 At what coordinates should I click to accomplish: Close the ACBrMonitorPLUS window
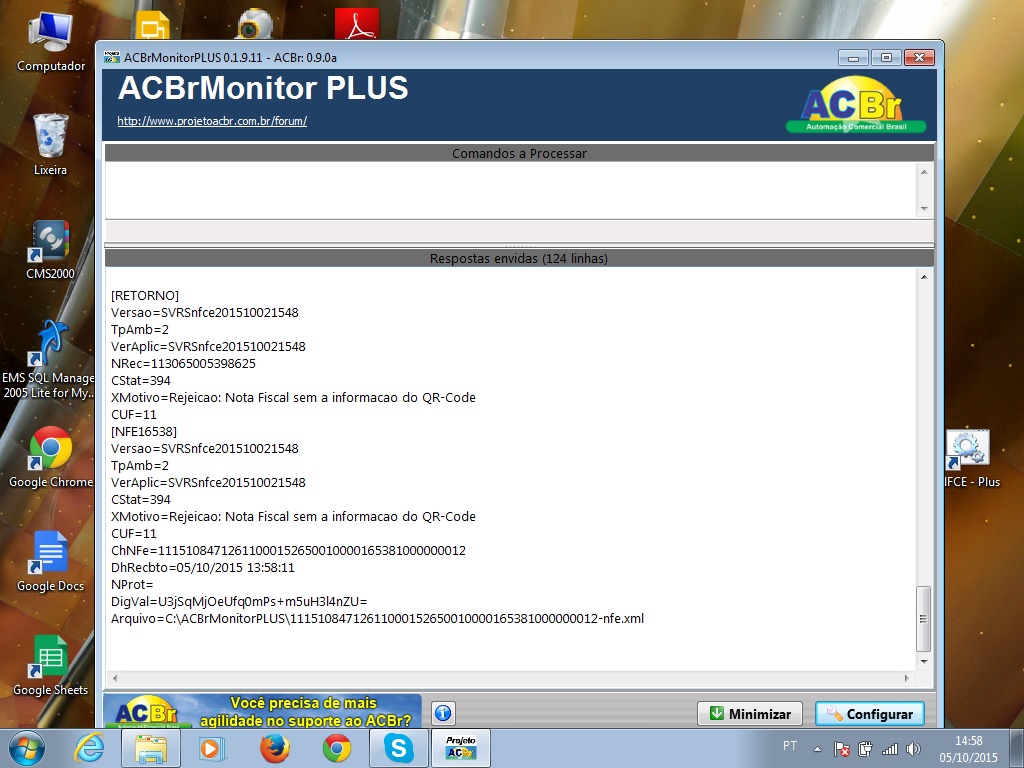tap(920, 57)
